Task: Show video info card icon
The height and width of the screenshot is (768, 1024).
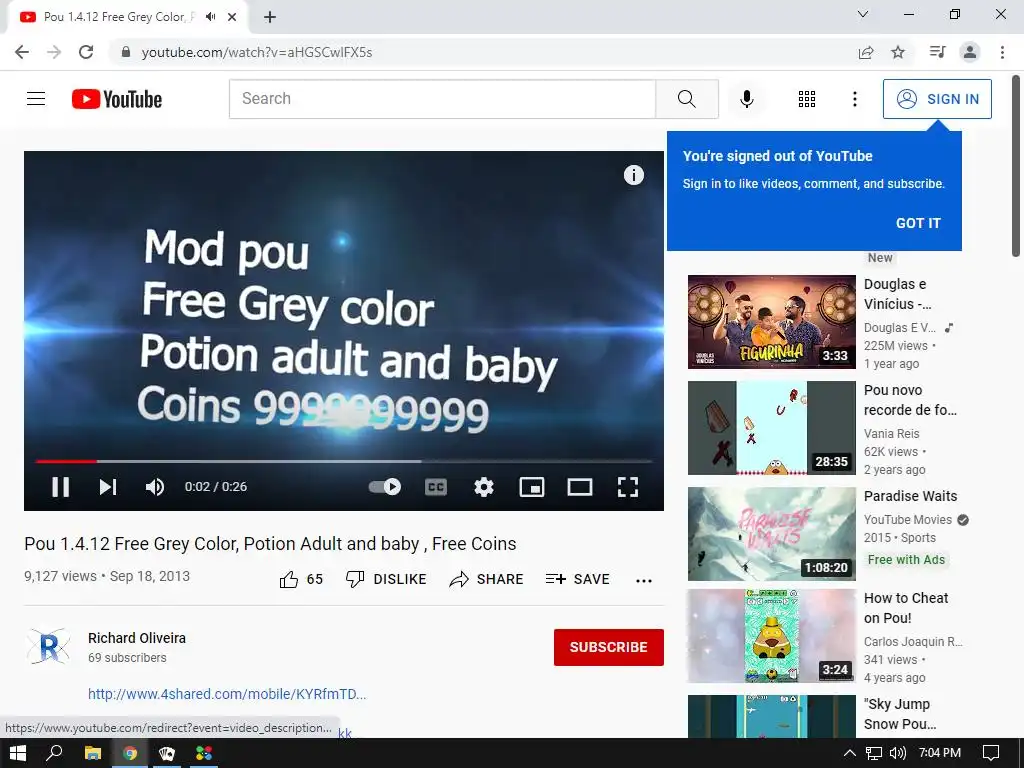Action: pos(633,175)
